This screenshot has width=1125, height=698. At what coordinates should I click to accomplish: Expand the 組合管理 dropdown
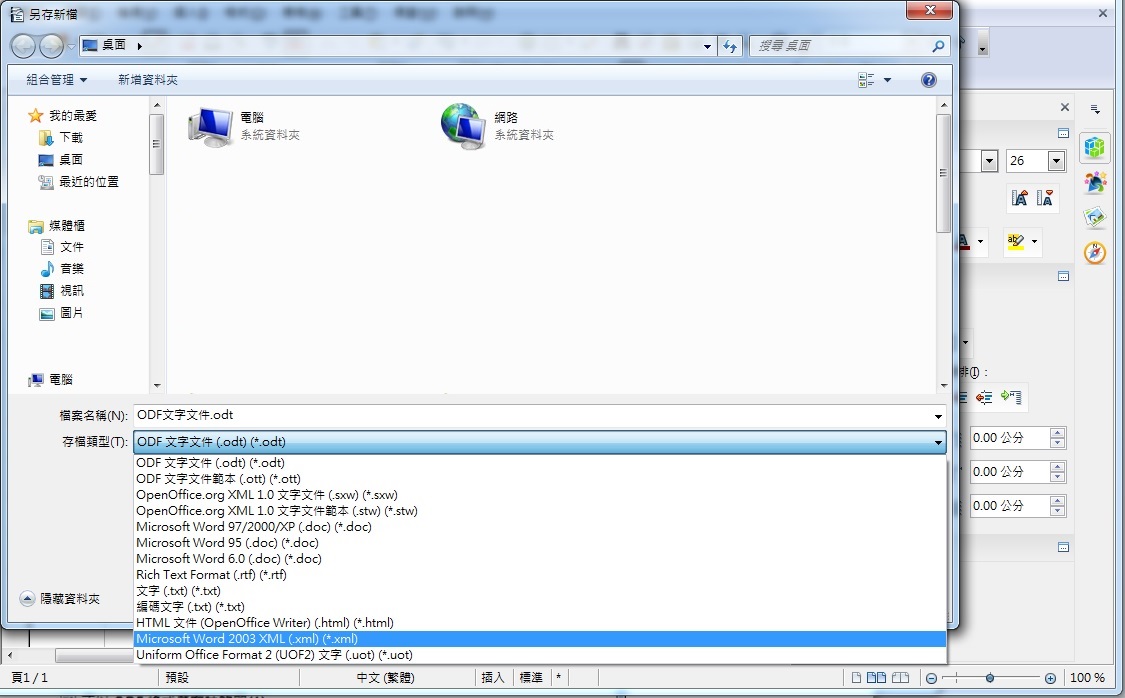tap(56, 80)
